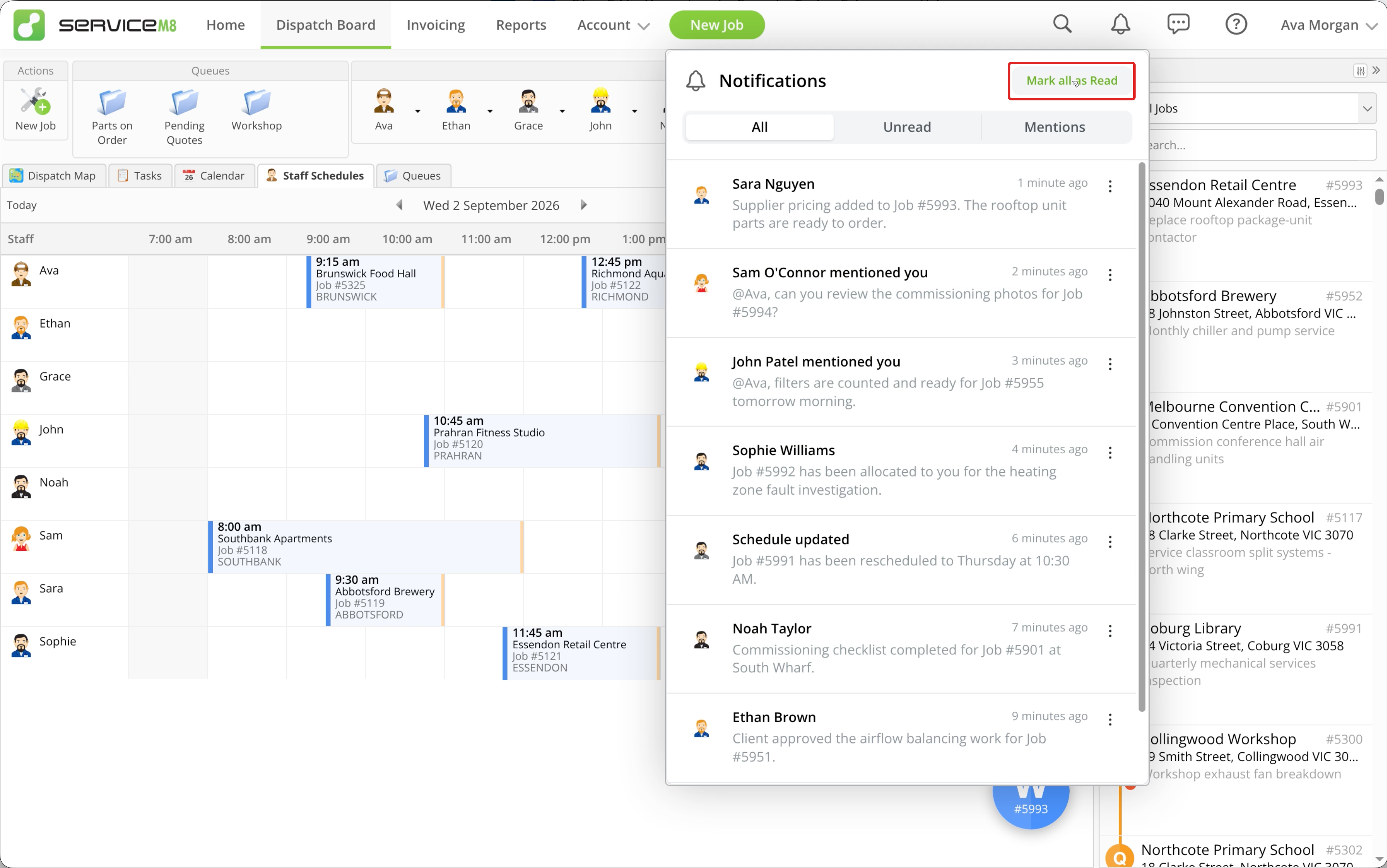Open options for John Patel mention
Image resolution: width=1387 pixels, height=868 pixels.
(1110, 364)
